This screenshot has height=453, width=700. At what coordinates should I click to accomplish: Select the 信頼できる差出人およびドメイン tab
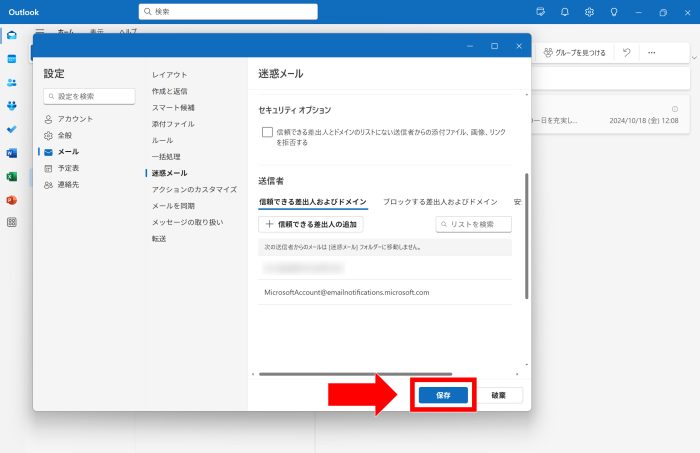pyautogui.click(x=312, y=201)
